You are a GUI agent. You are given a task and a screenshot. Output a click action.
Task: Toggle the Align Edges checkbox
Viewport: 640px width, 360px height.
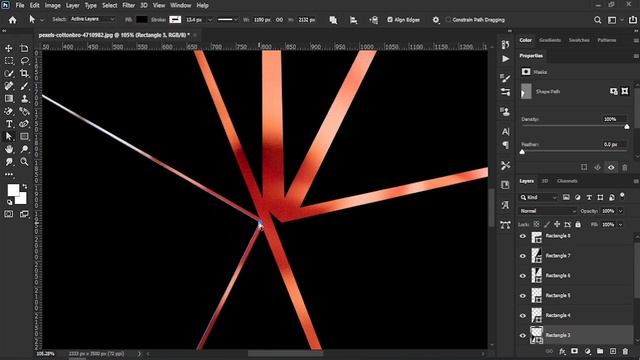pyautogui.click(x=390, y=20)
